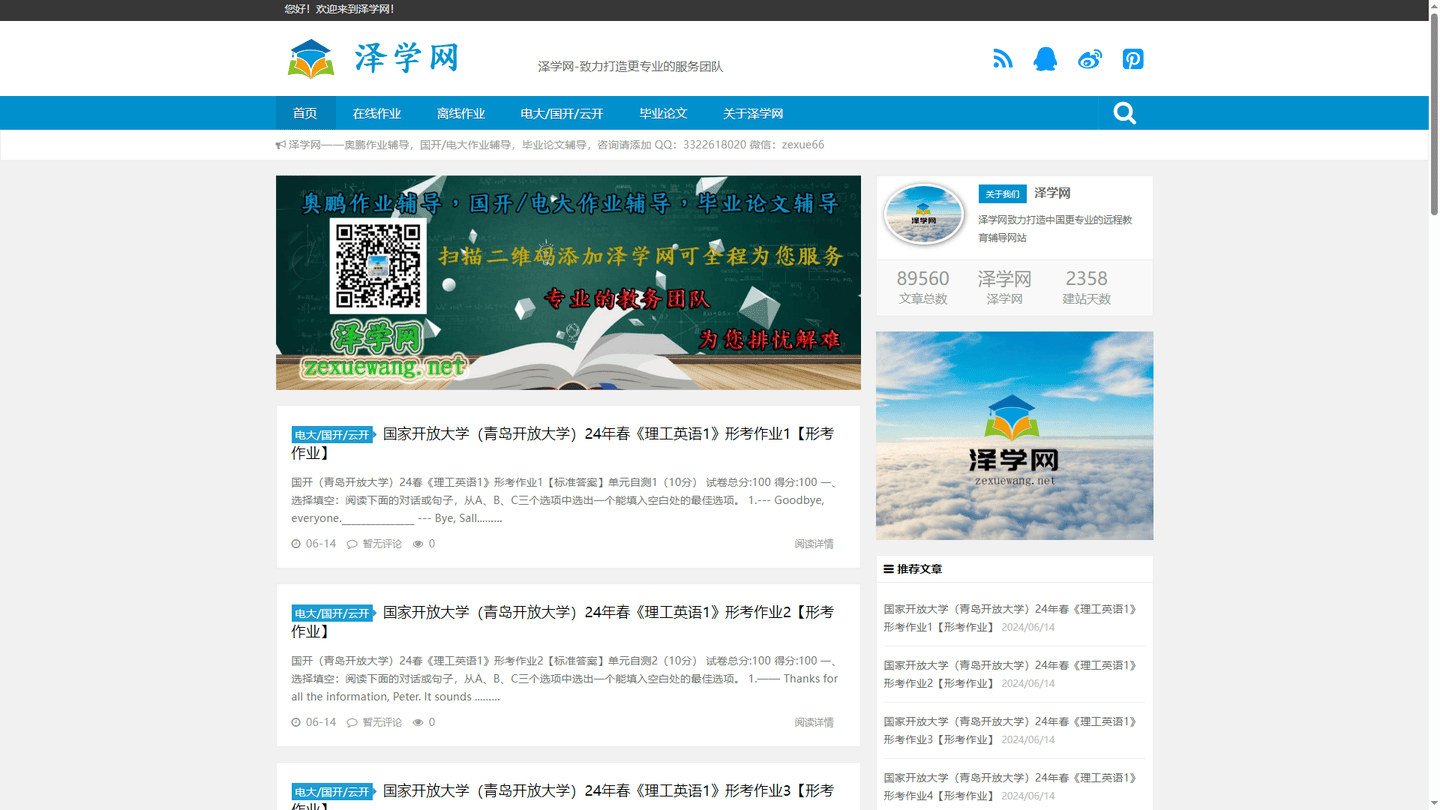Click category tag on 形考作业2 post
This screenshot has width=1440, height=810.
point(332,613)
